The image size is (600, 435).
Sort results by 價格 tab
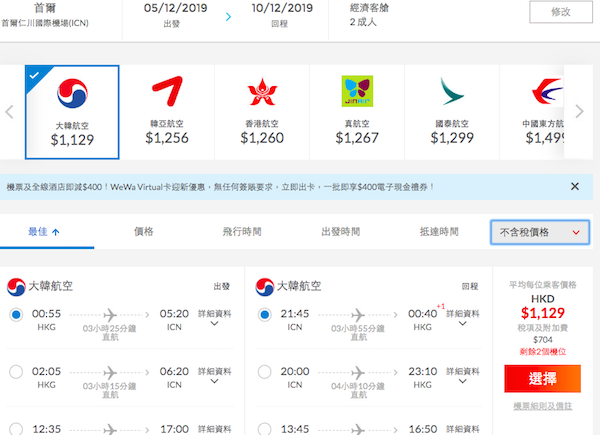point(143,232)
